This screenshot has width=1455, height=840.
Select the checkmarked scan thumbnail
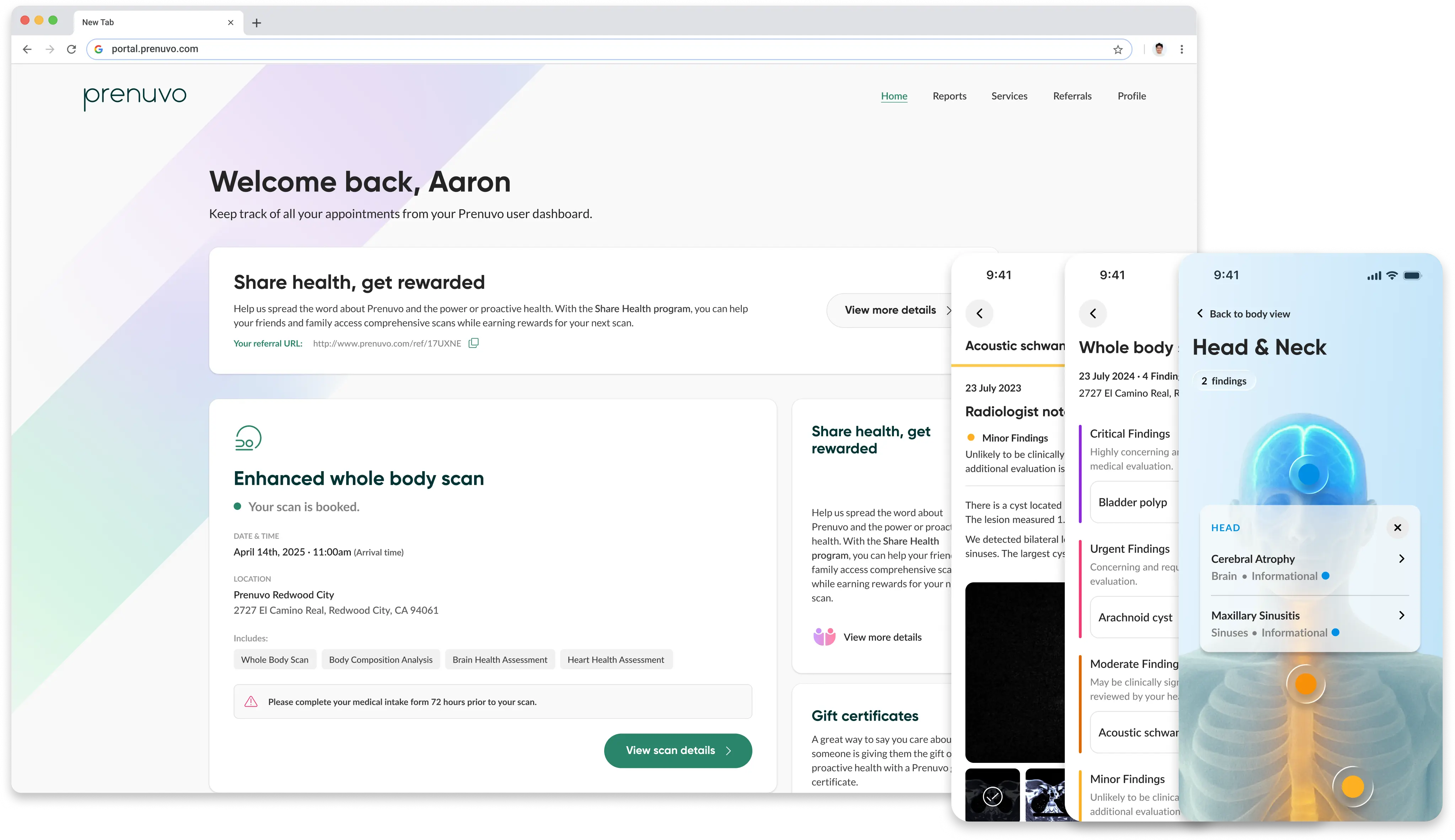coord(992,796)
